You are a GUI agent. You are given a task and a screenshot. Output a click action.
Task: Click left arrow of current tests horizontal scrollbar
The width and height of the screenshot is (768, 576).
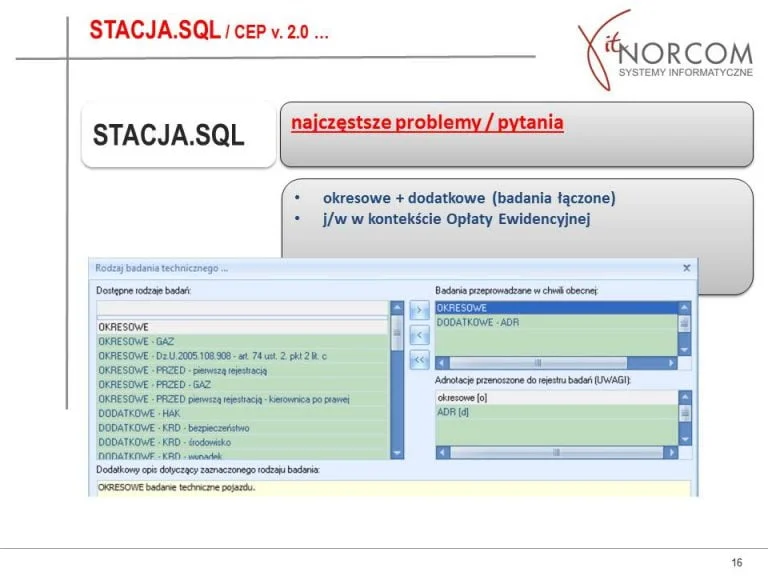point(441,363)
